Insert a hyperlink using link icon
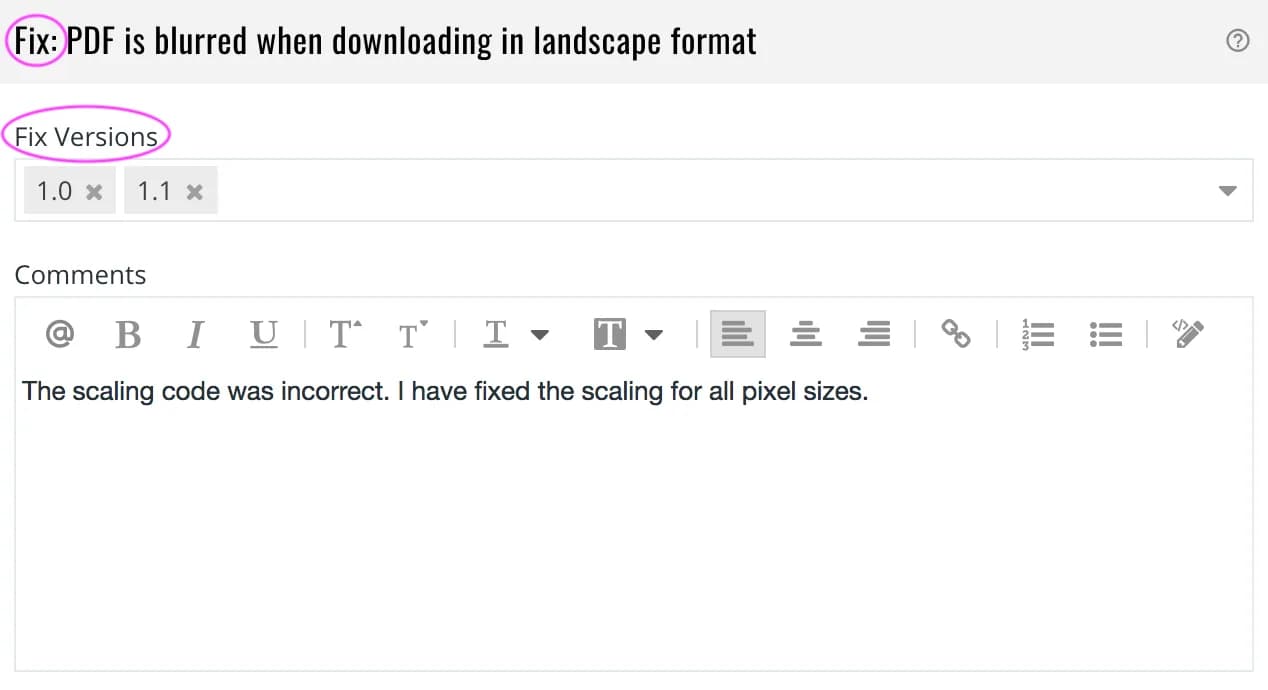 956,334
